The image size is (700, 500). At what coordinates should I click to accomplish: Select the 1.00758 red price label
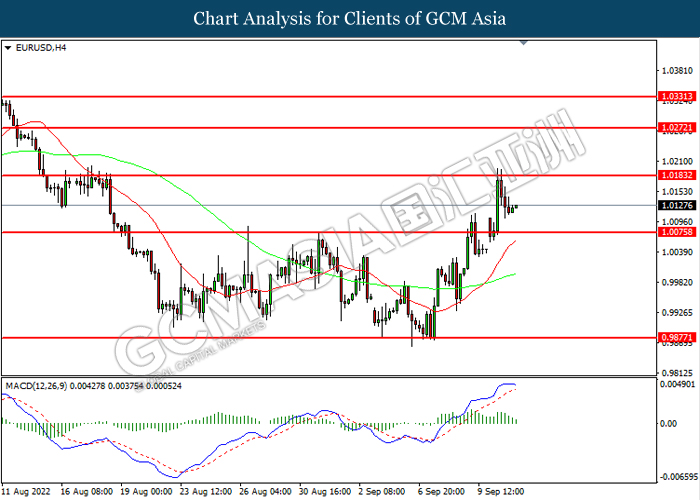(x=677, y=232)
